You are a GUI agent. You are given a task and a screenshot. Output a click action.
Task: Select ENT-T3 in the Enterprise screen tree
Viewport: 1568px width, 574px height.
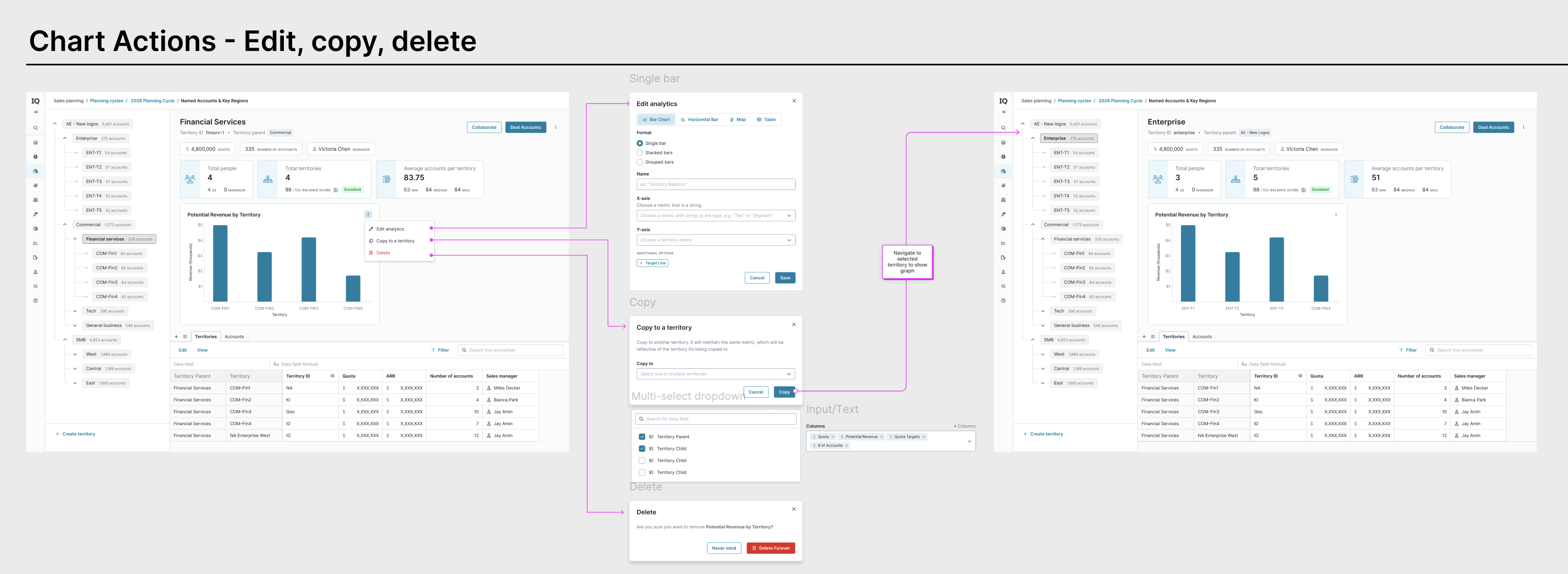pos(1074,181)
